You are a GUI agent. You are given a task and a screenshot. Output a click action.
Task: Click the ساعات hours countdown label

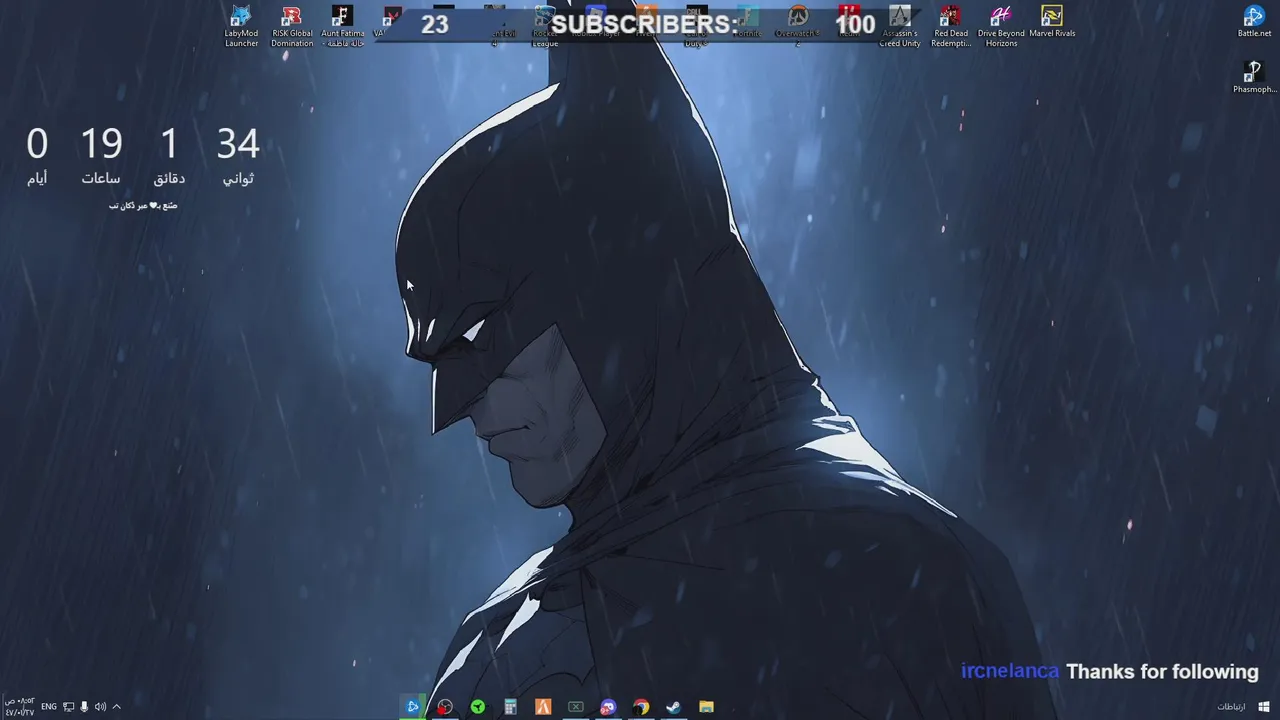(x=101, y=178)
